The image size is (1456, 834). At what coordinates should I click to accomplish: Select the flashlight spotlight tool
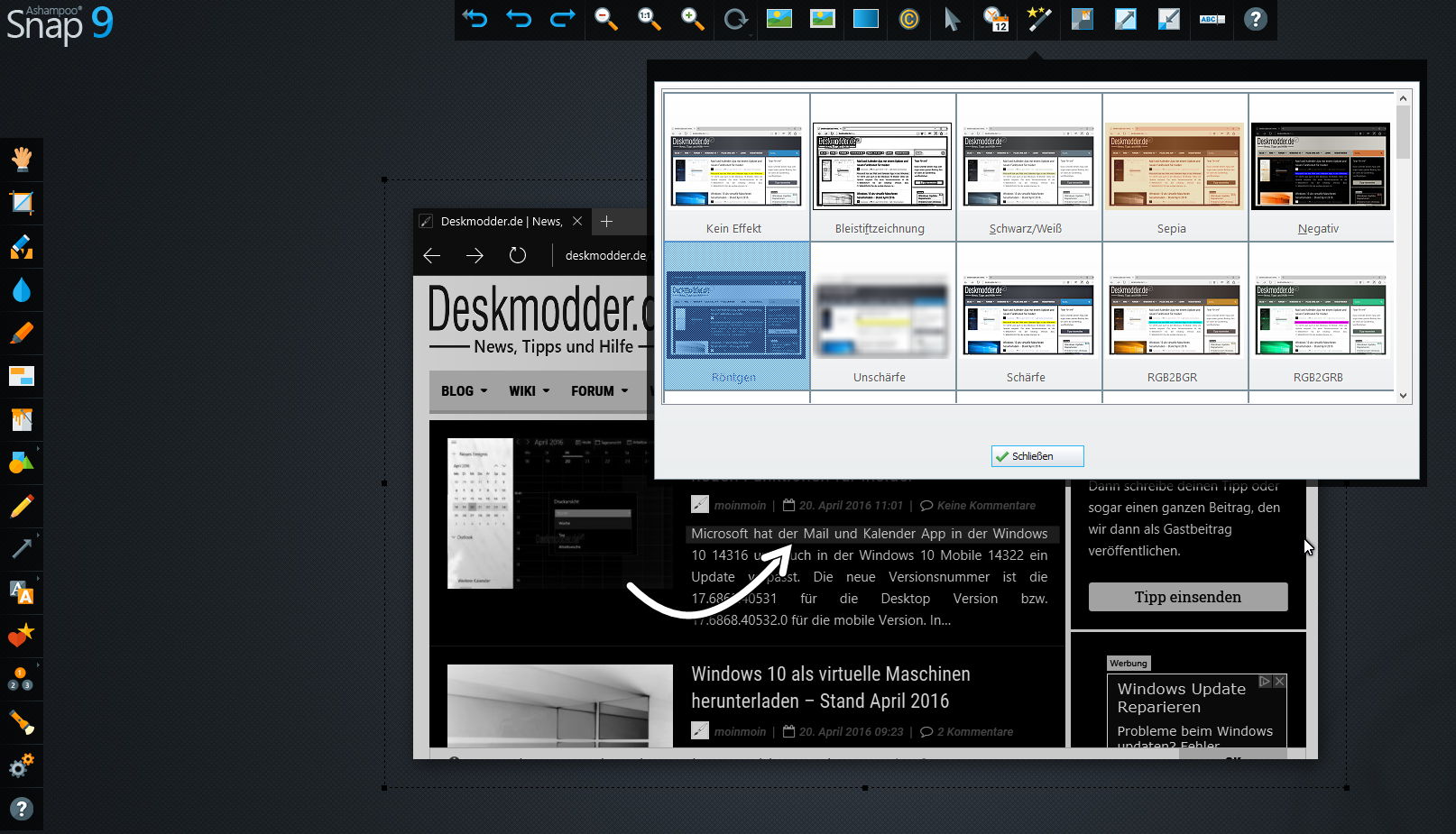(x=22, y=722)
